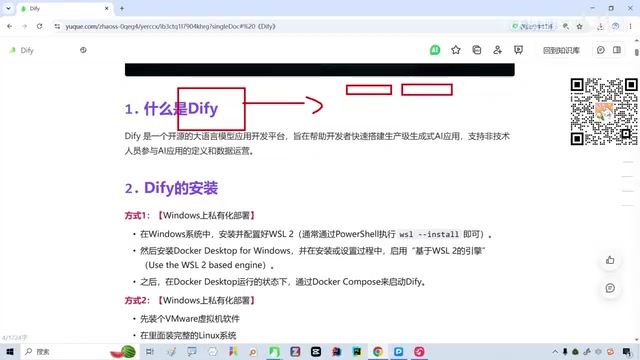Click the 方式2 Windows上私有化部署 line

190,300
